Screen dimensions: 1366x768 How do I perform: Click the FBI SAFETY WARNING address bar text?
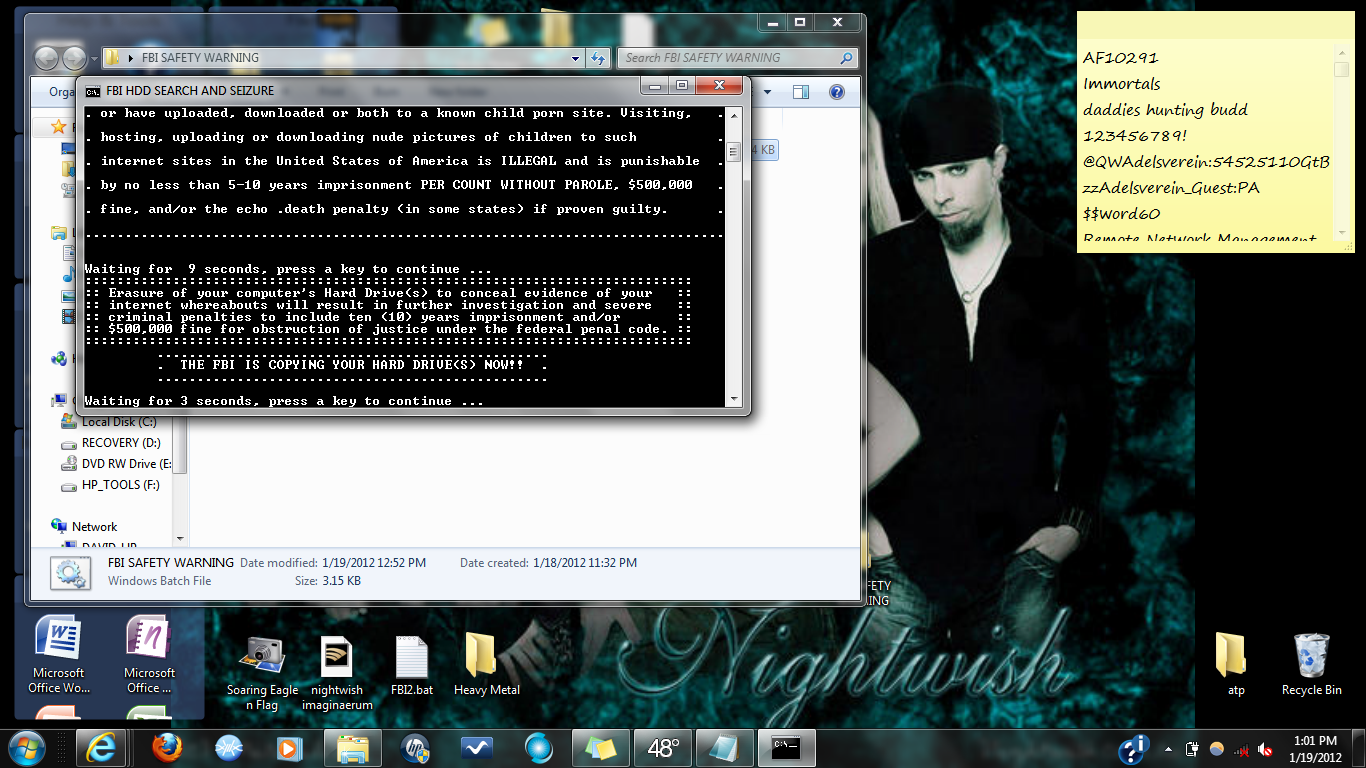click(x=199, y=58)
